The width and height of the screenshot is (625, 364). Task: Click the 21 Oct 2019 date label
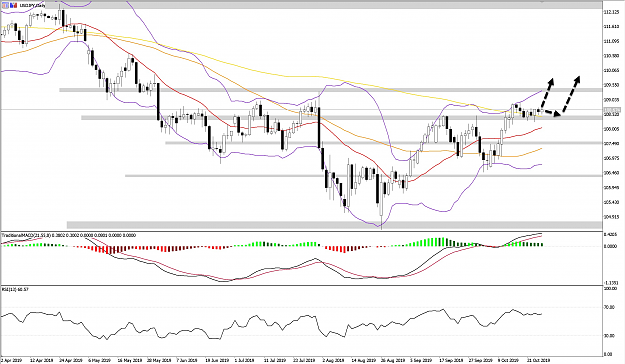tap(538, 360)
